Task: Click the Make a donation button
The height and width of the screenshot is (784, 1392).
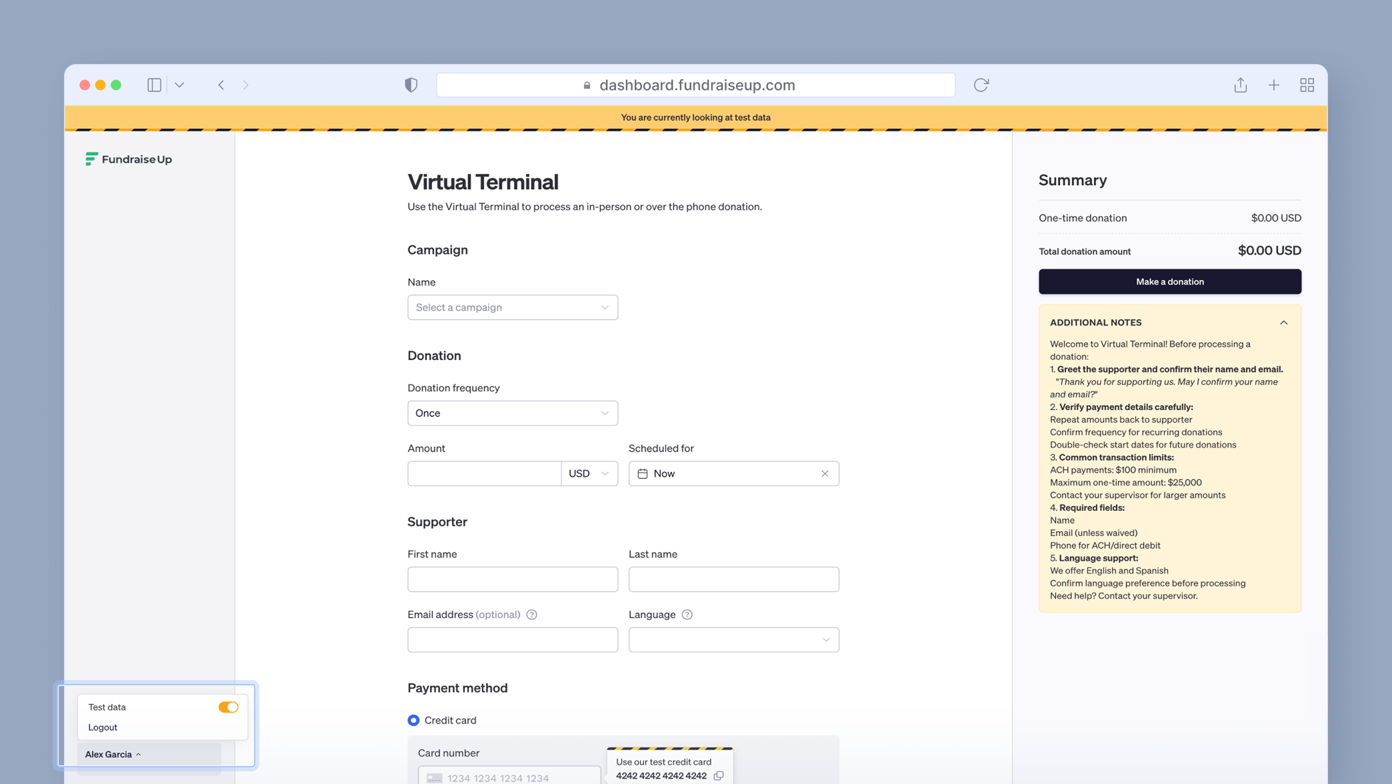Action: pyautogui.click(x=1169, y=281)
